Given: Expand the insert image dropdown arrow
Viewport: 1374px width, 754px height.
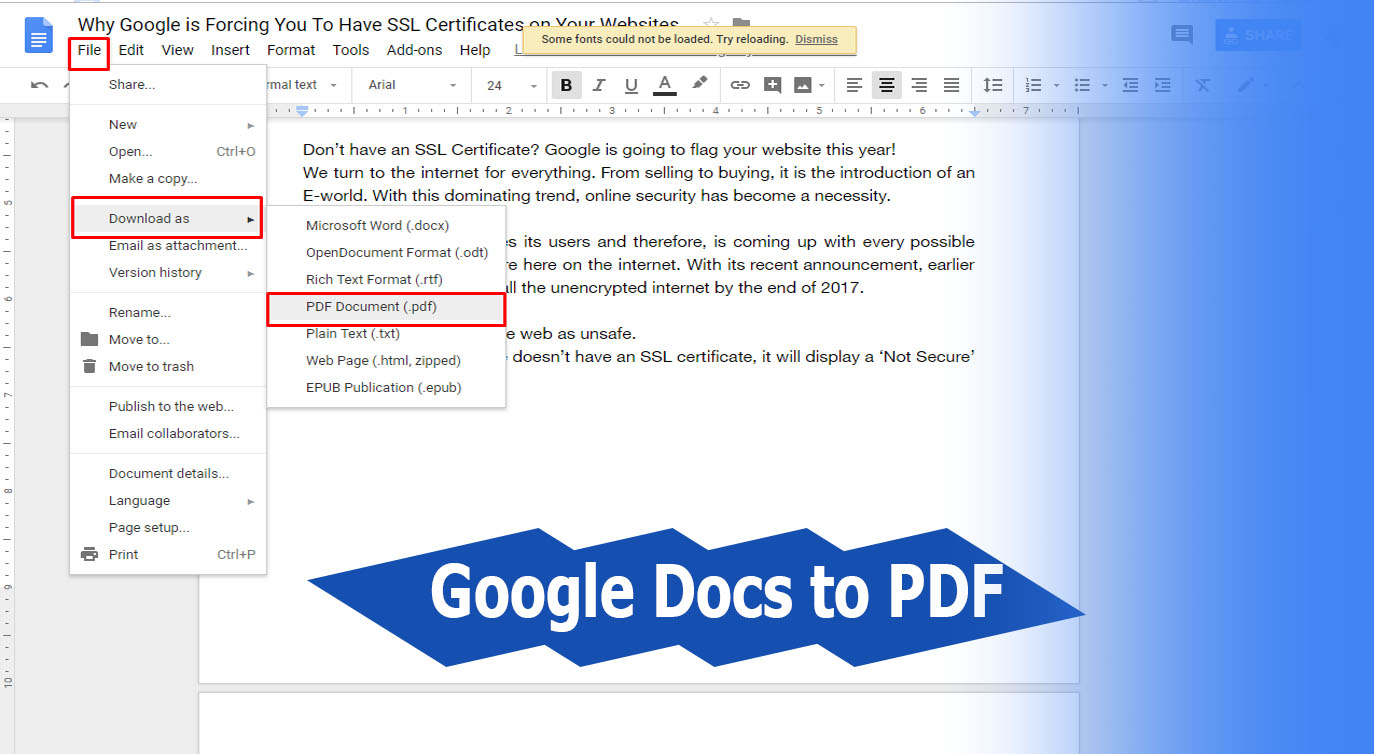Looking at the screenshot, I should coord(821,85).
